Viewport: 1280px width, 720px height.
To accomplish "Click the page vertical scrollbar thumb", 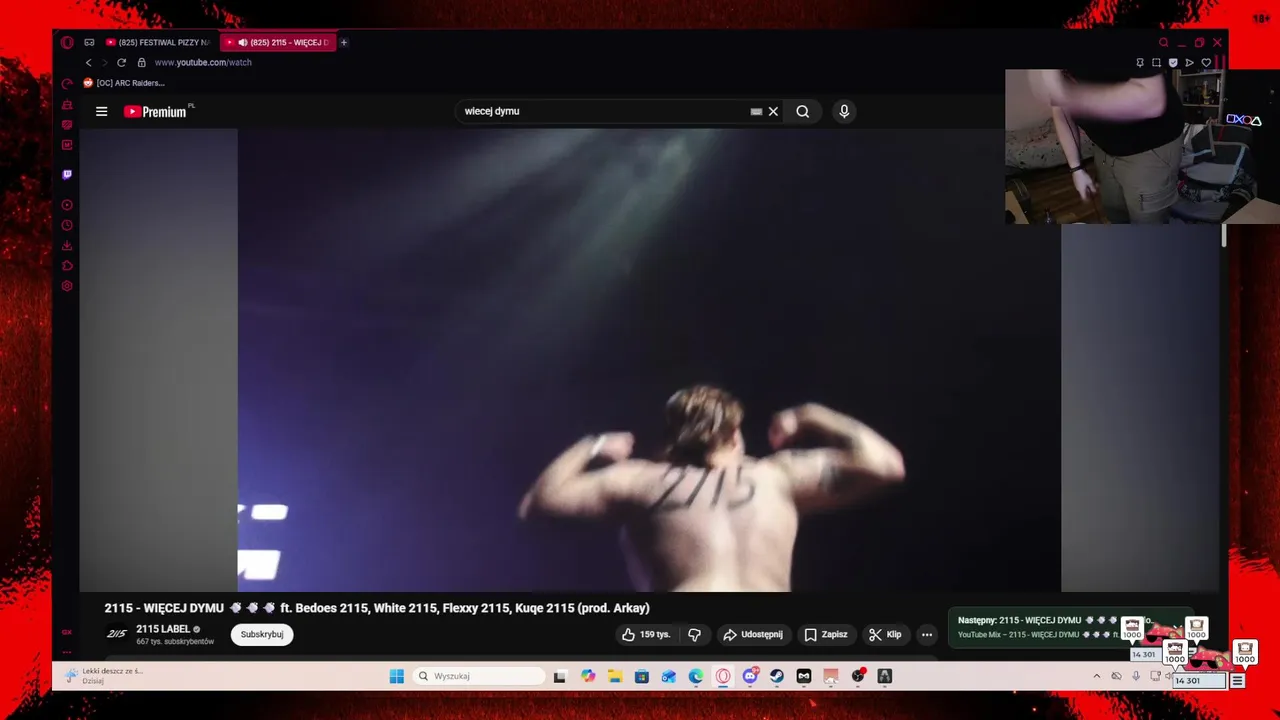I will (1224, 237).
